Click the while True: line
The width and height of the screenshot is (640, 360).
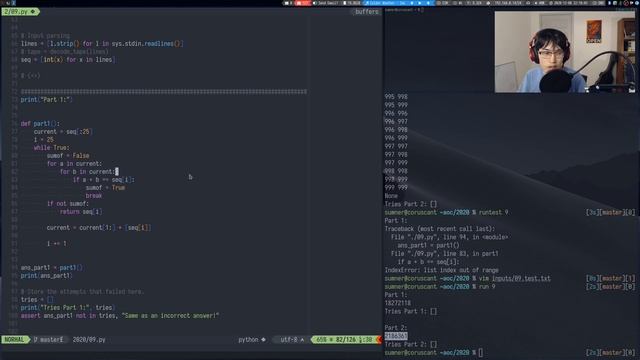click(x=51, y=148)
